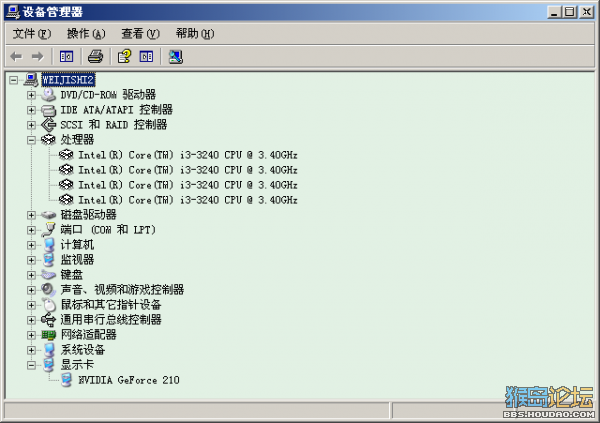Expand the SCSI 和 RAID 控制器 node

31,125
